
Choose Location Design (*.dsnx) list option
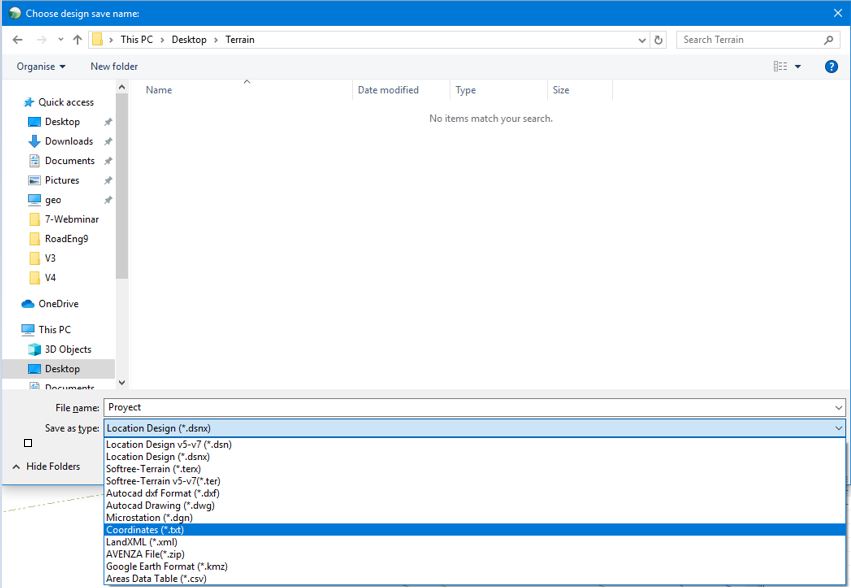474,457
